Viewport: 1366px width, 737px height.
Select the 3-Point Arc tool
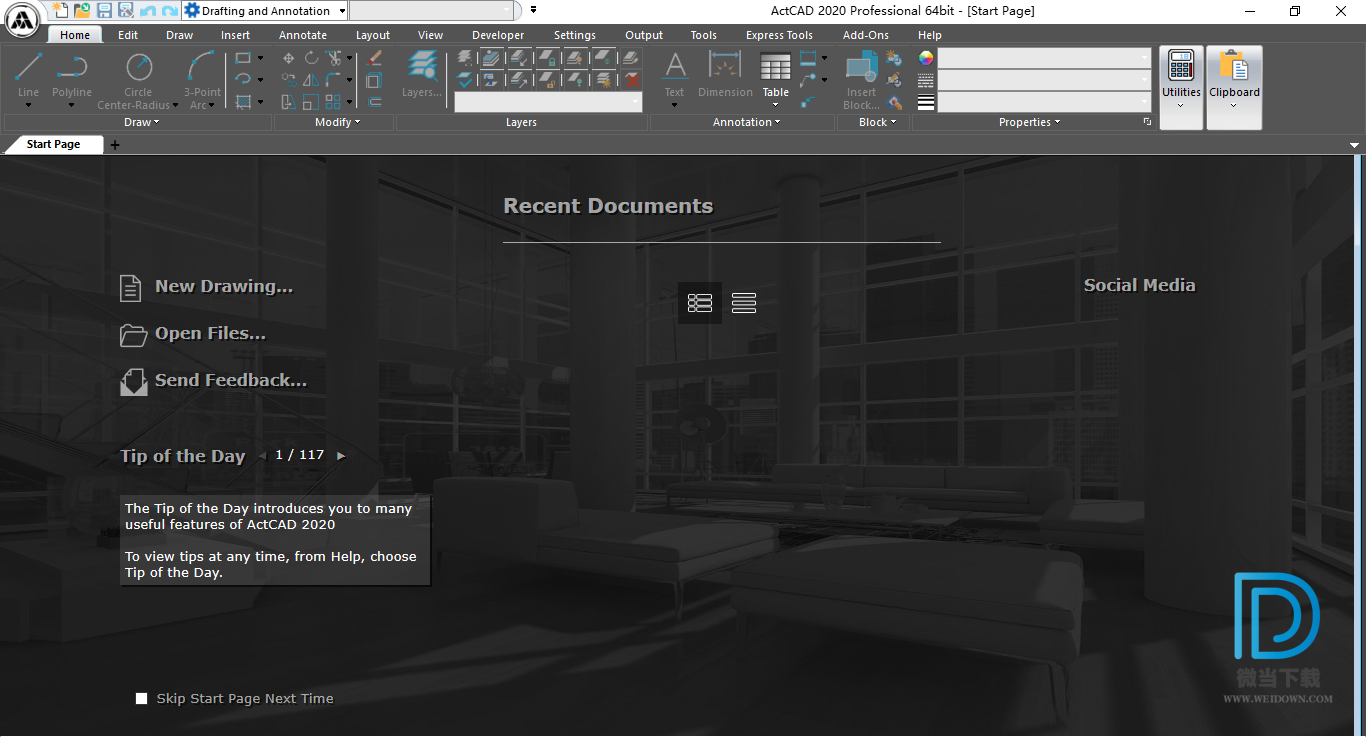point(202,80)
